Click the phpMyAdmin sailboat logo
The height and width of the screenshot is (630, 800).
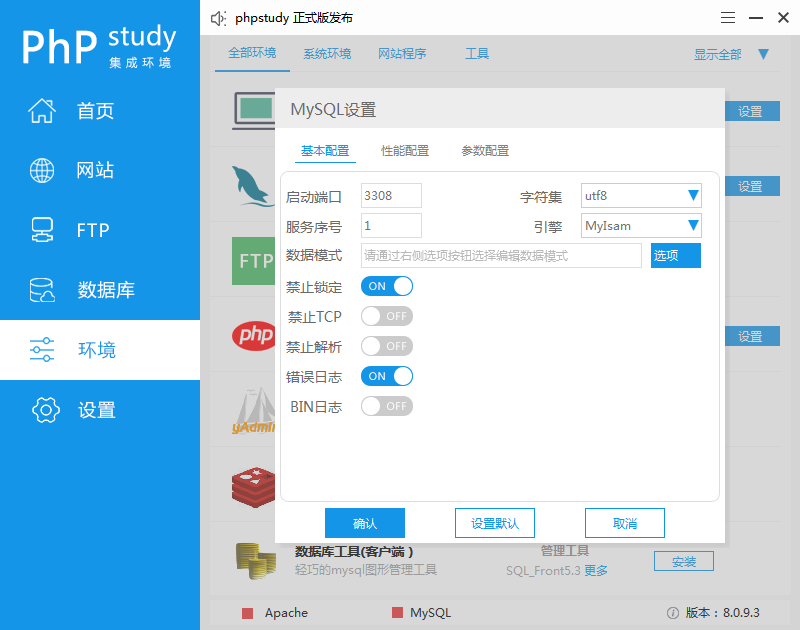(254, 411)
